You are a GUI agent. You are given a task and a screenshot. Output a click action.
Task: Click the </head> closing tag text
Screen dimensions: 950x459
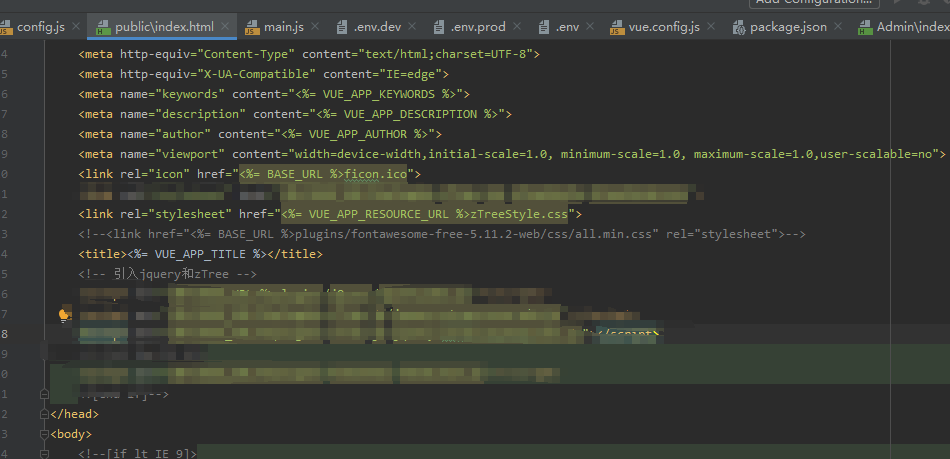75,414
